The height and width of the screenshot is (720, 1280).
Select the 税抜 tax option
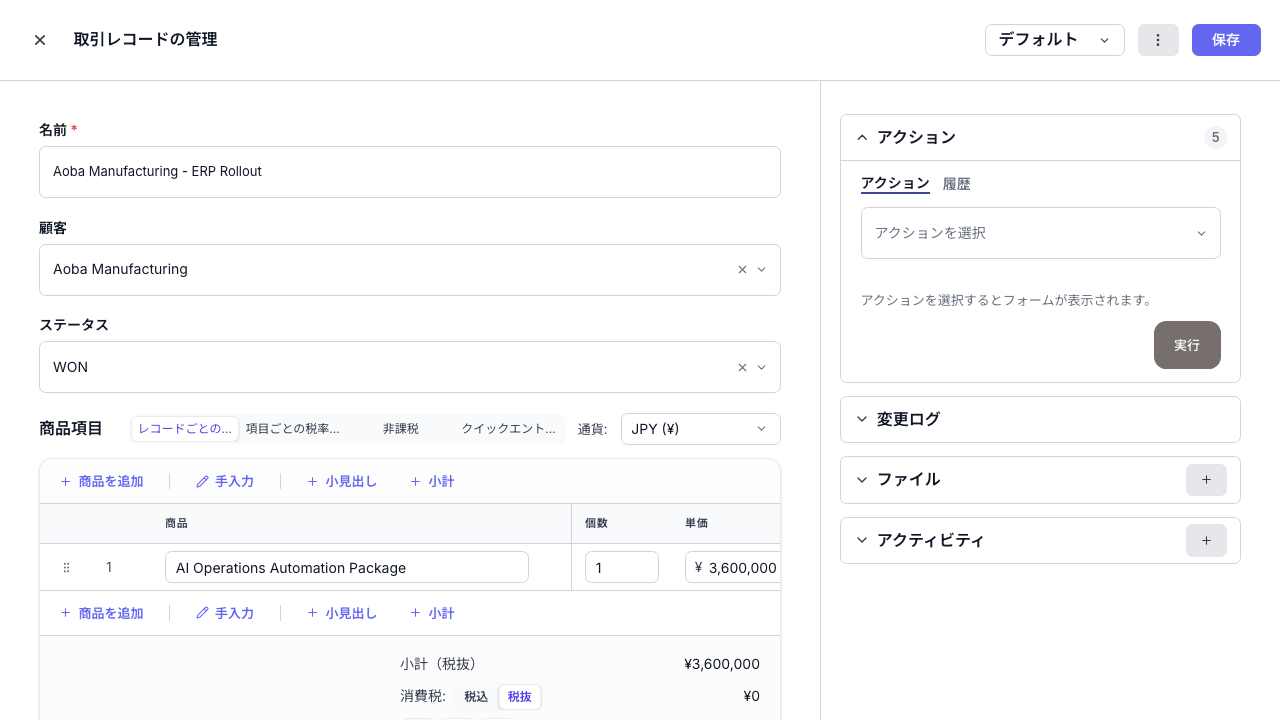pos(519,696)
